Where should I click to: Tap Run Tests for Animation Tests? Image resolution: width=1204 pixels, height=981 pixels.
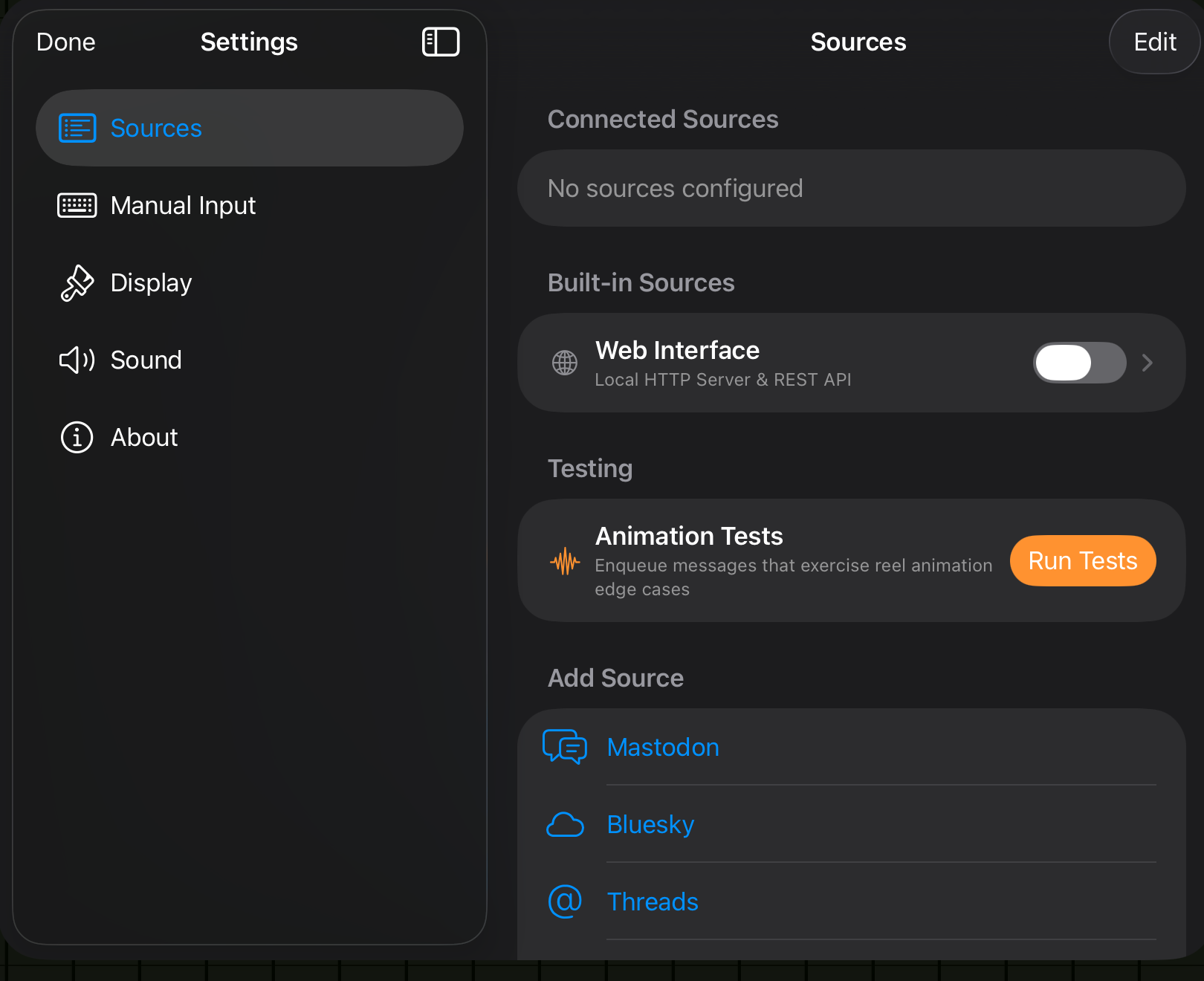1082,561
